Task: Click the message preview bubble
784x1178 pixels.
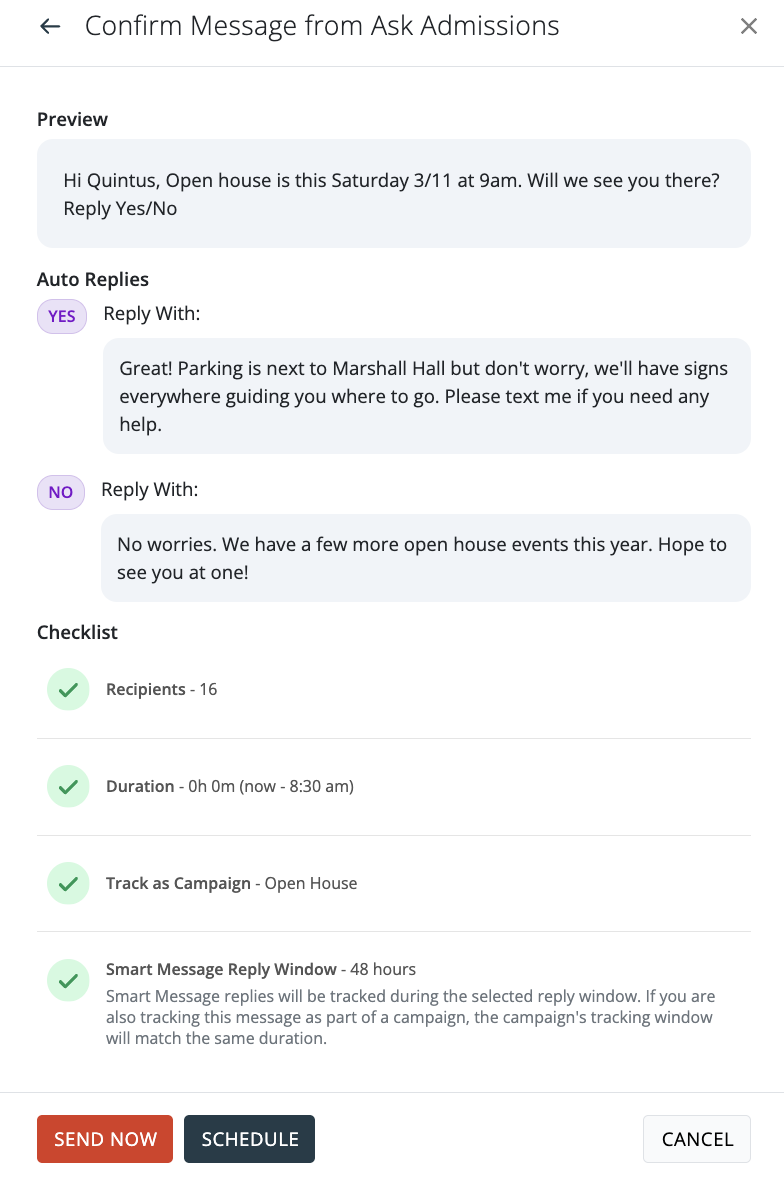Action: (393, 194)
